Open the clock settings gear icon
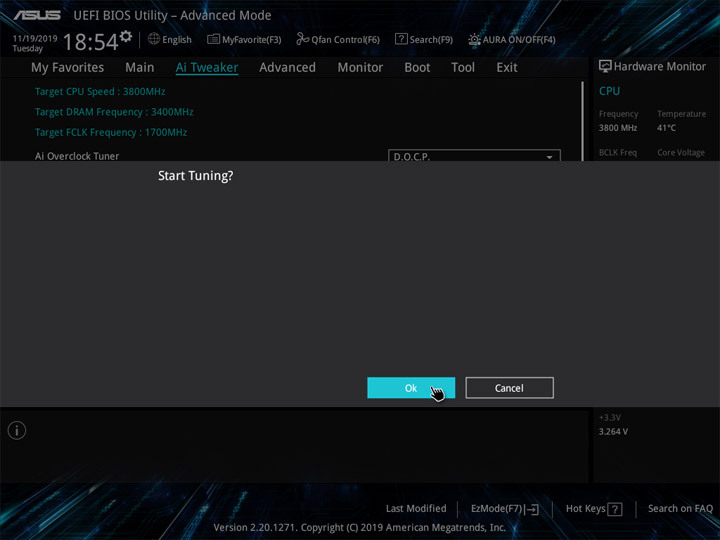The height and width of the screenshot is (540, 720). coord(126,36)
